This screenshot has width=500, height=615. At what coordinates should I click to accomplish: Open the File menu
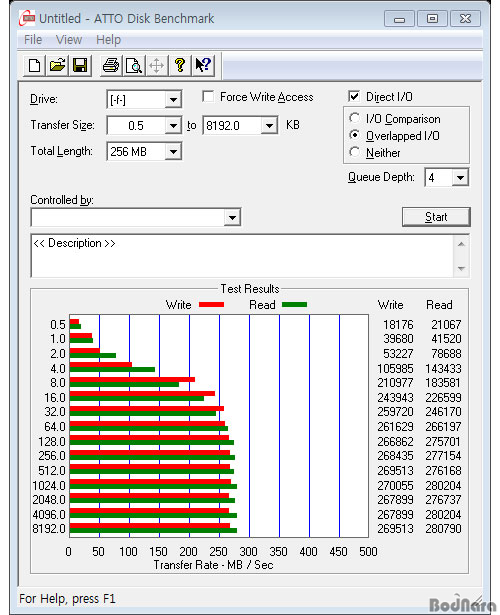(x=33, y=40)
